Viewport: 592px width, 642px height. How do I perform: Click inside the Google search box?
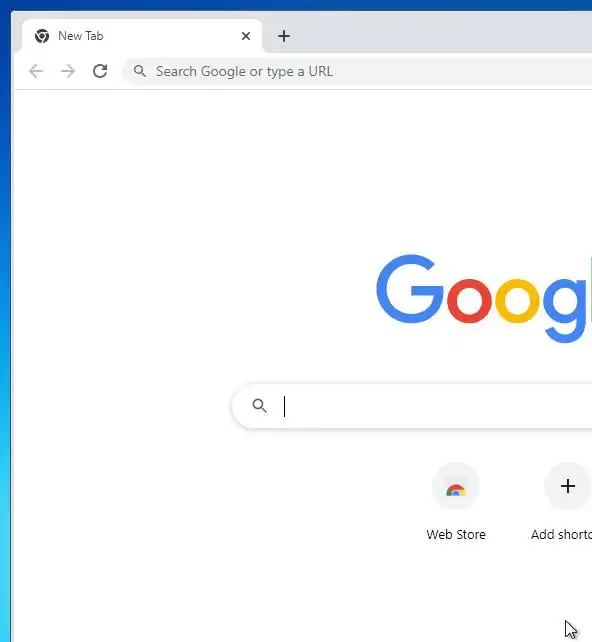pyautogui.click(x=412, y=406)
